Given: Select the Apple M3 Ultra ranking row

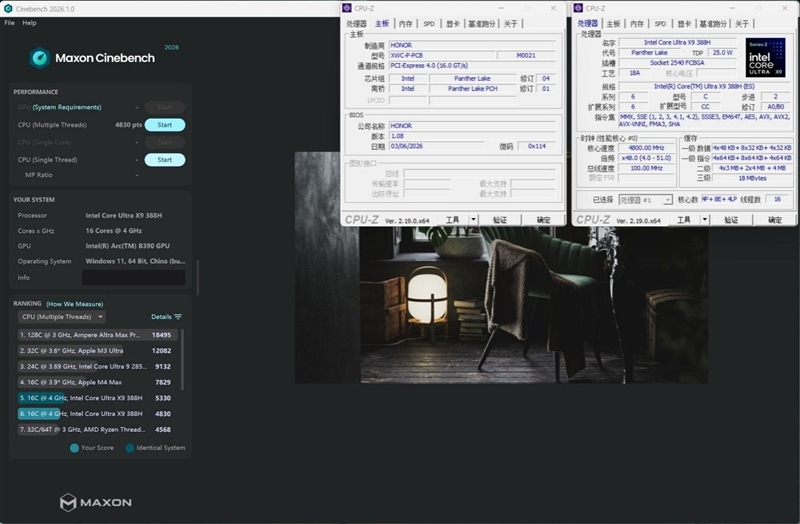Looking at the screenshot, I should (x=98, y=351).
